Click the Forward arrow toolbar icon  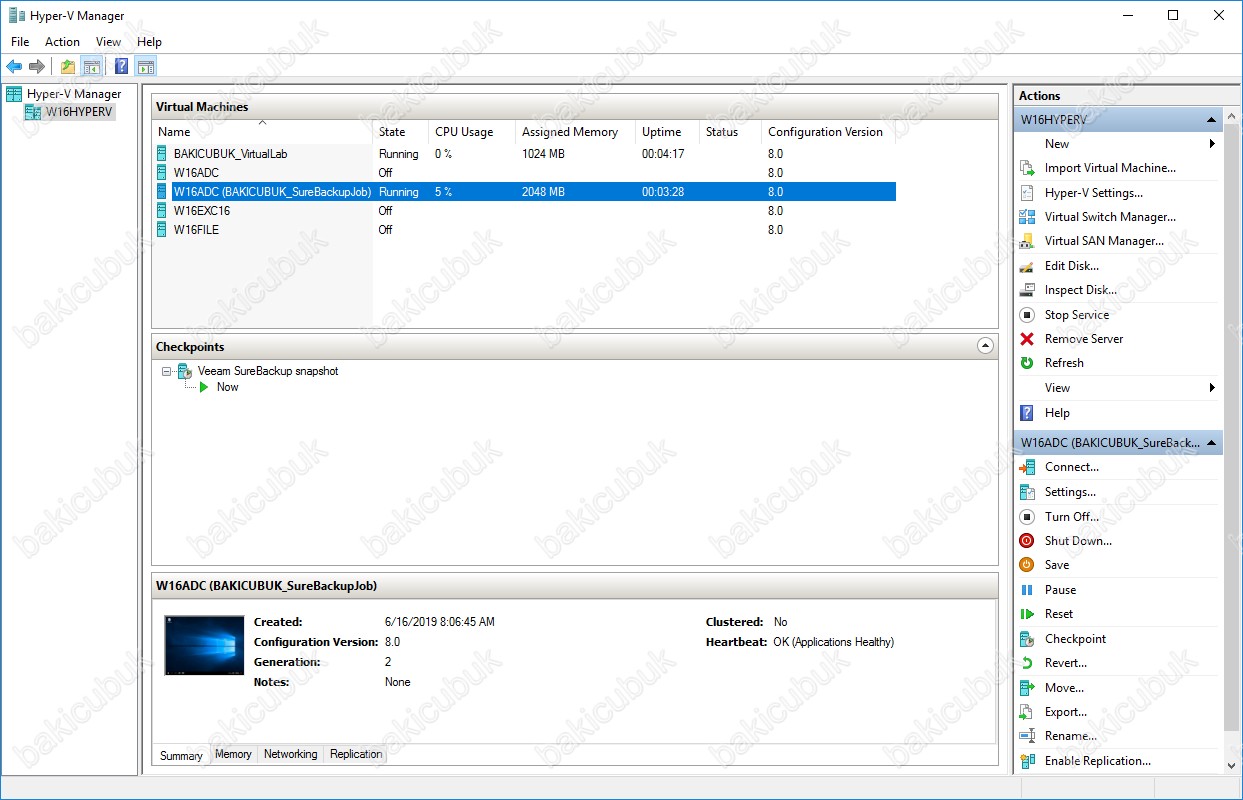click(x=37, y=67)
